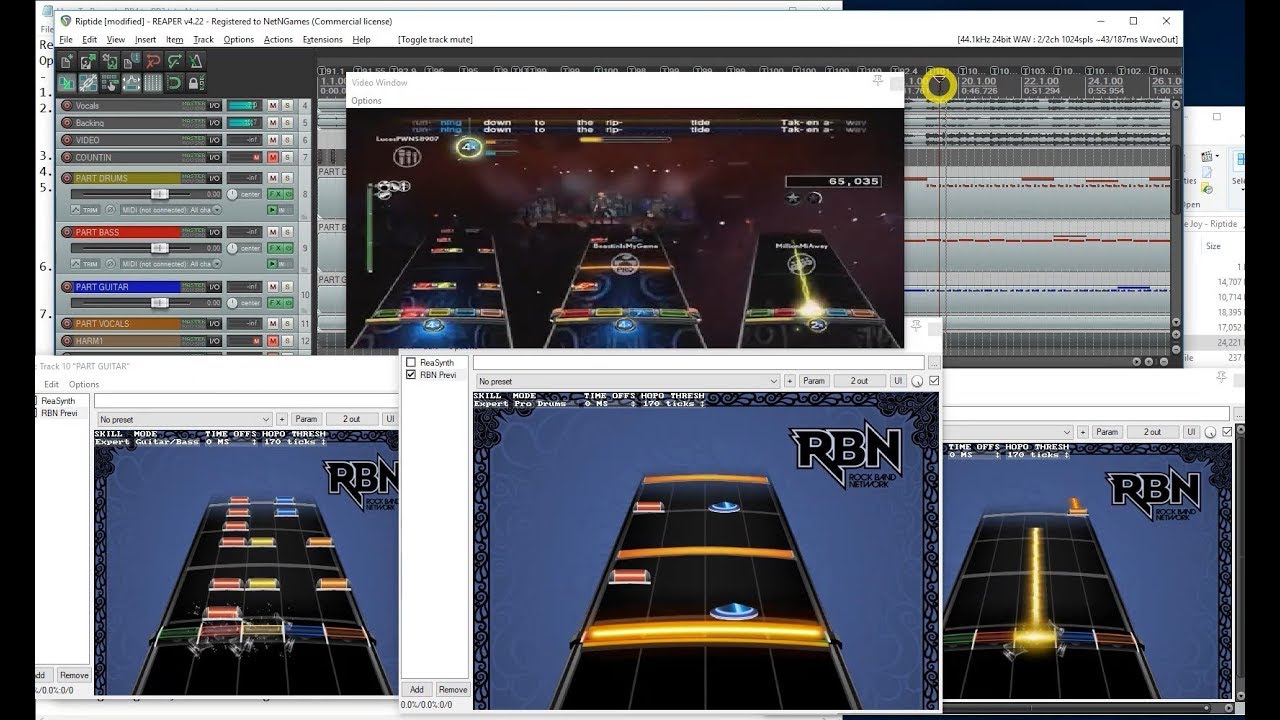Open the Extensions menu
The width and height of the screenshot is (1280, 720).
click(322, 39)
